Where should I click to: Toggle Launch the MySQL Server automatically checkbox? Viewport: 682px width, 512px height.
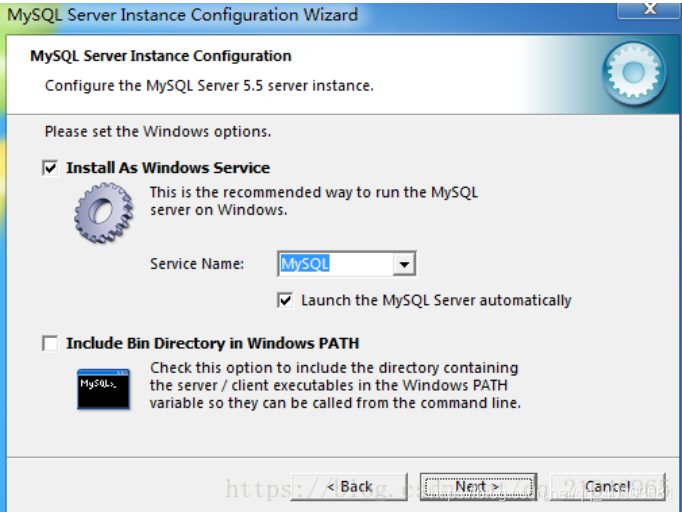pos(285,301)
